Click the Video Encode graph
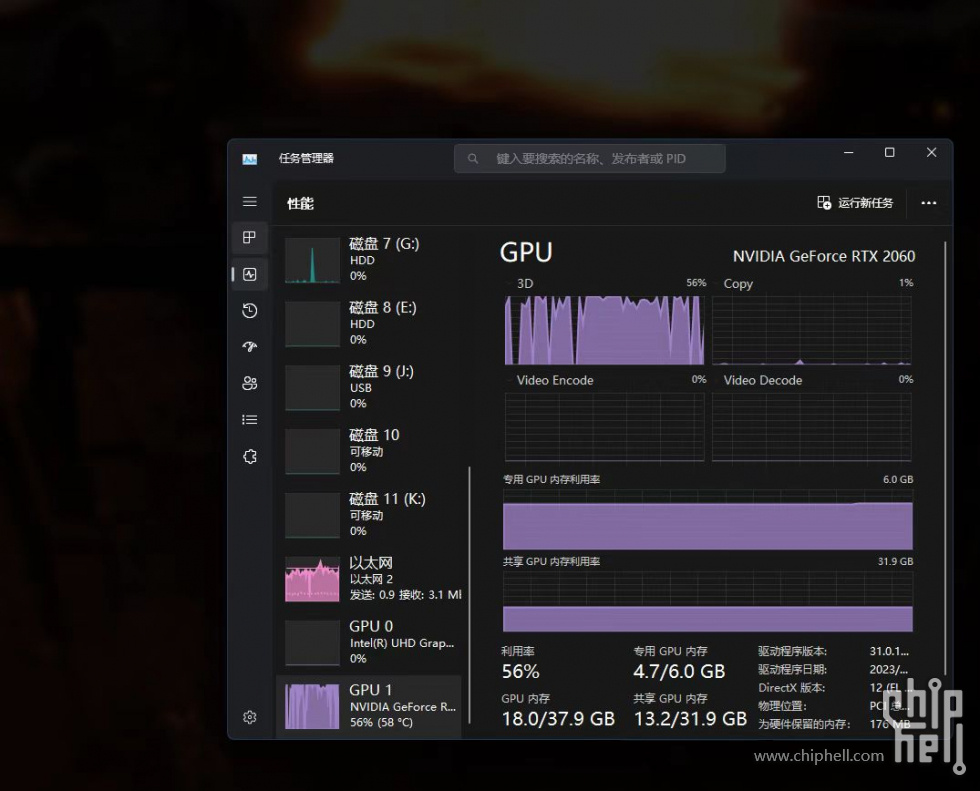This screenshot has height=791, width=980. pos(604,427)
